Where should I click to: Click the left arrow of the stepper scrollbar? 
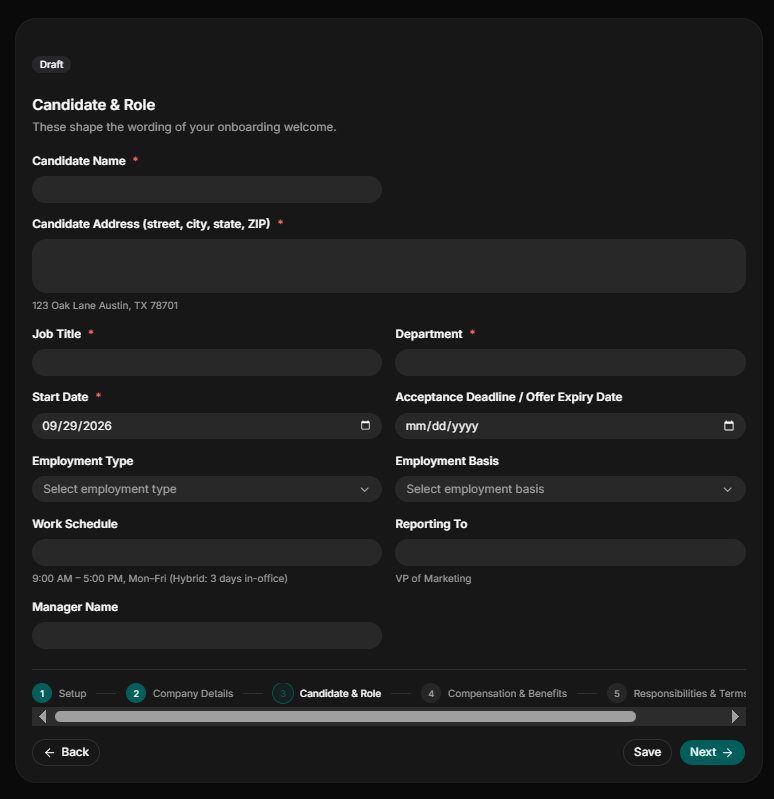43,716
